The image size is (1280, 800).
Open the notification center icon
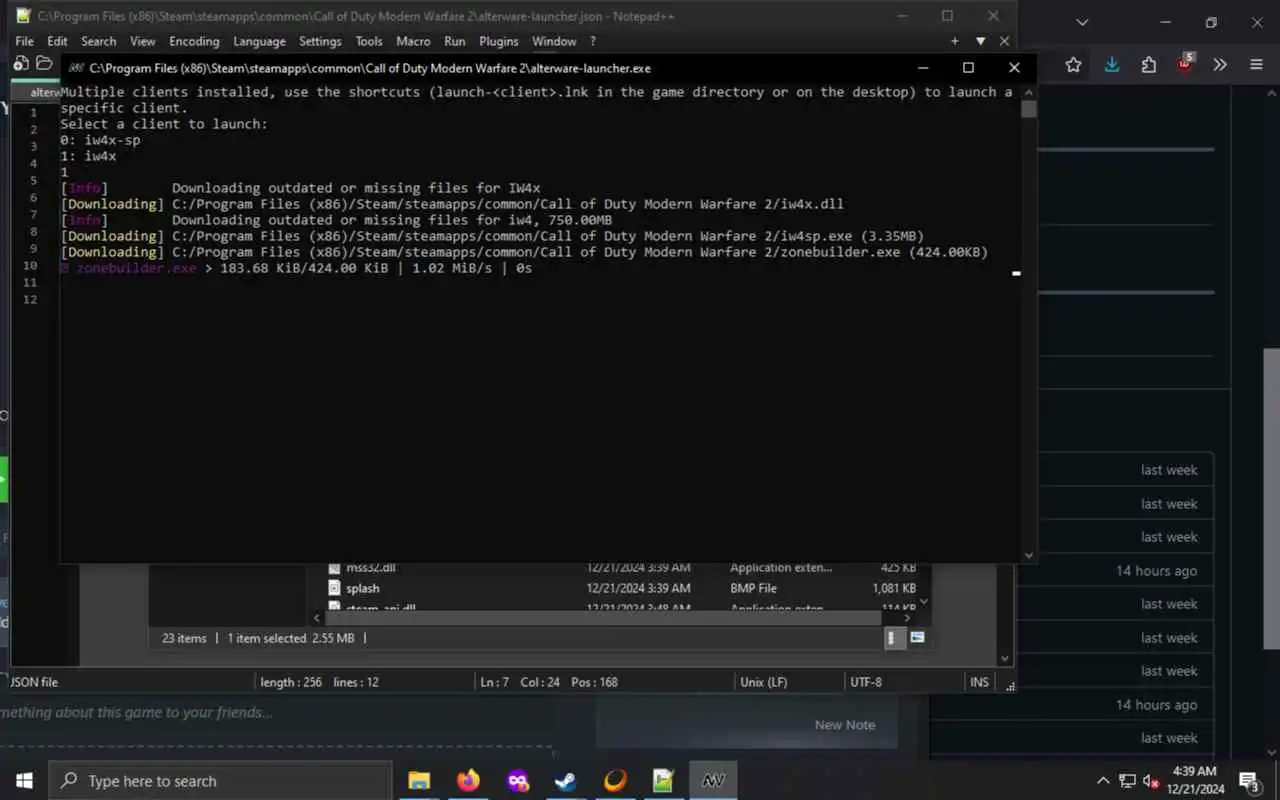point(1250,781)
